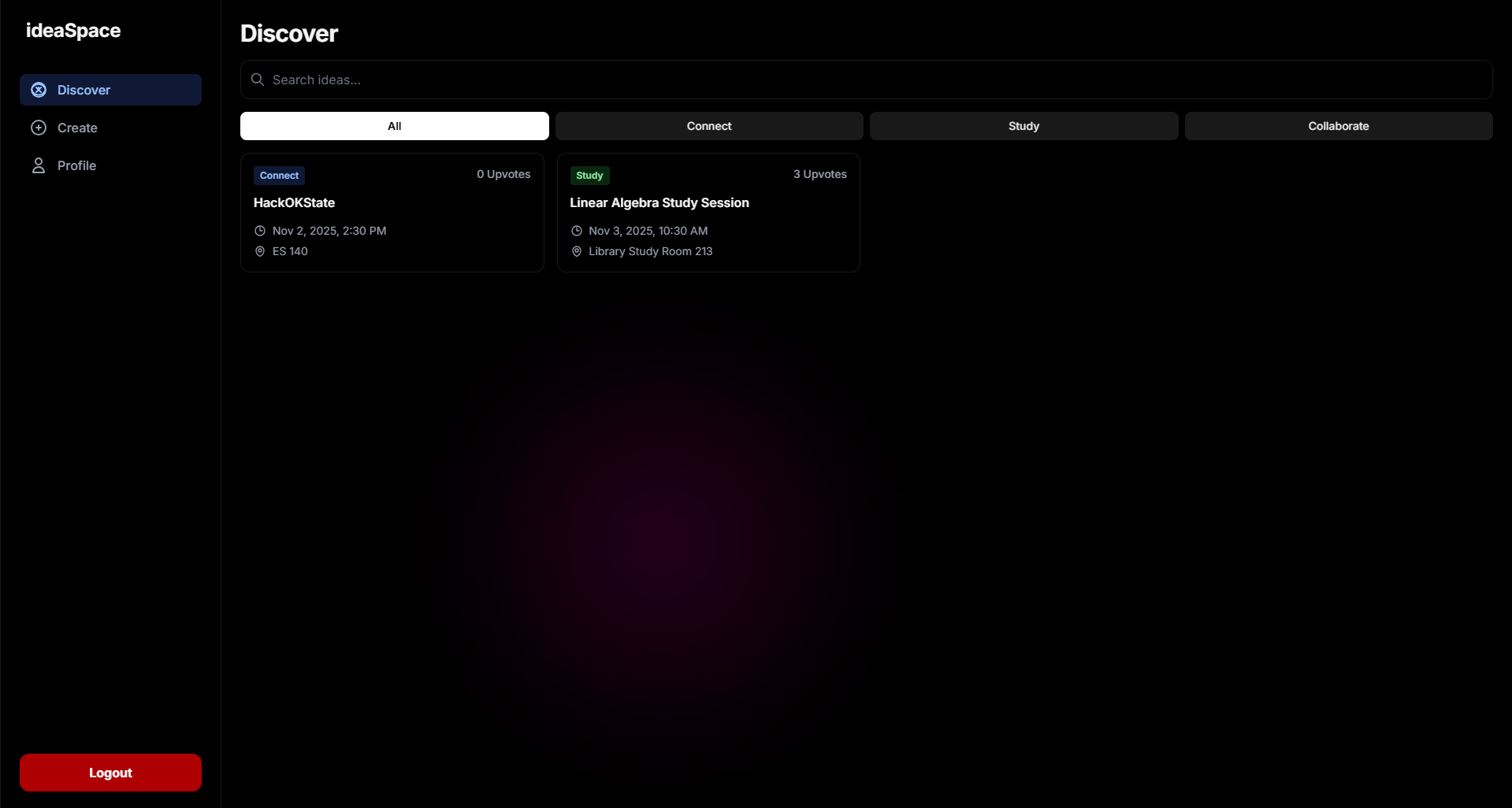Click the Create plus-circle icon

[x=39, y=128]
